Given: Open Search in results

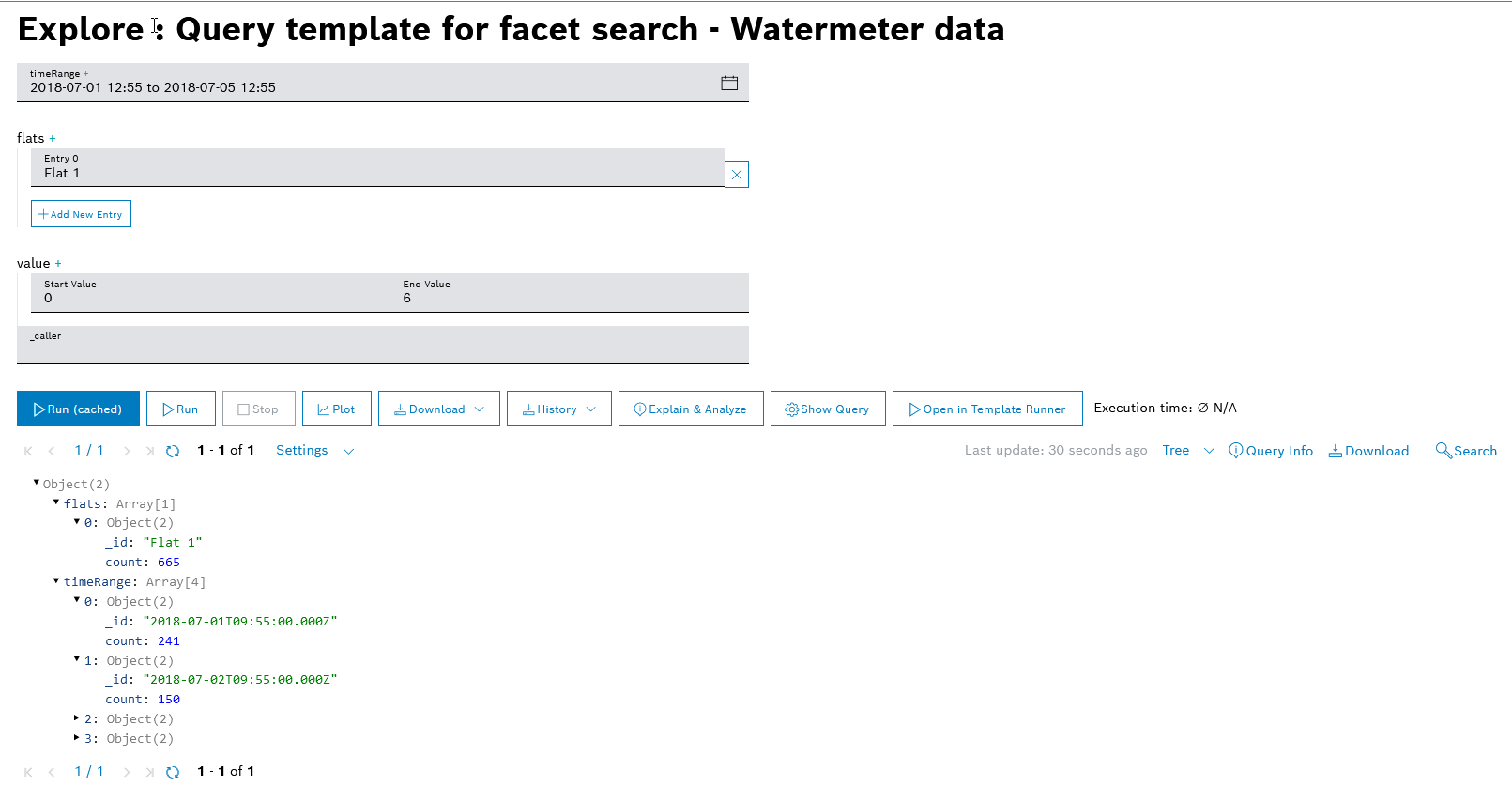Looking at the screenshot, I should (x=1466, y=451).
